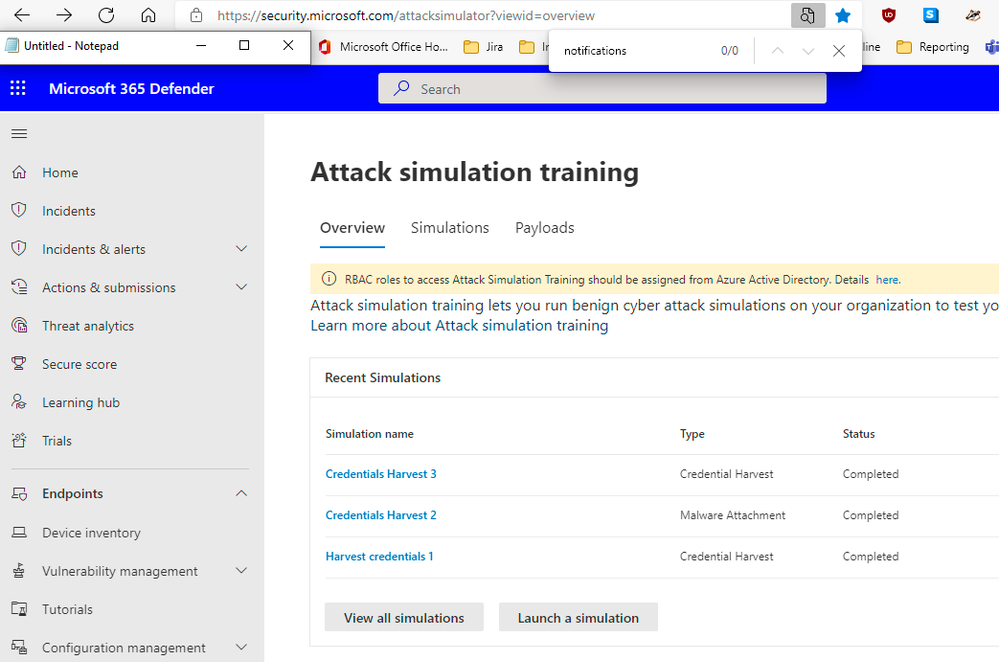Image resolution: width=999 pixels, height=662 pixels.
Task: Open Learn more about Attack simulation training
Action: [x=459, y=326]
